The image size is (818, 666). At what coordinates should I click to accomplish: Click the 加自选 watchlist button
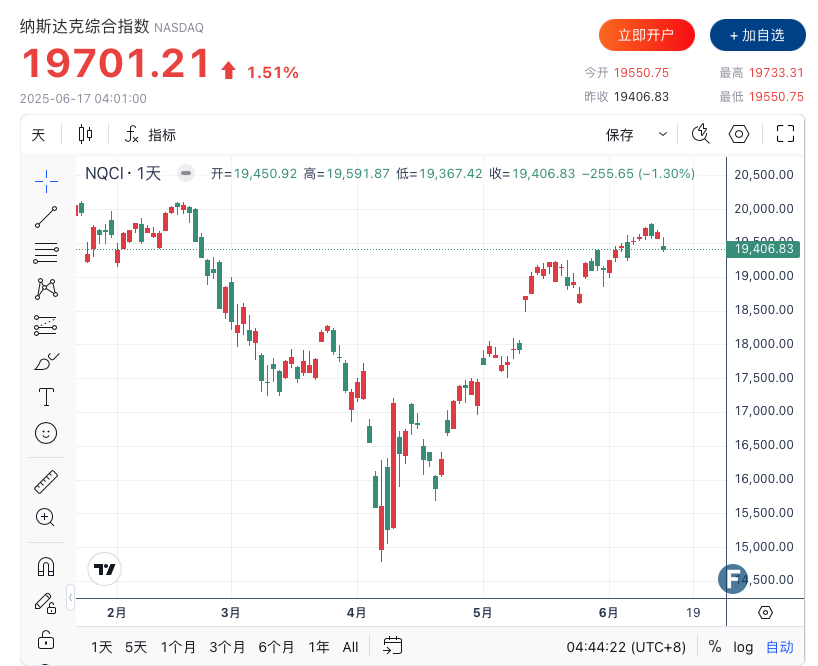(758, 35)
